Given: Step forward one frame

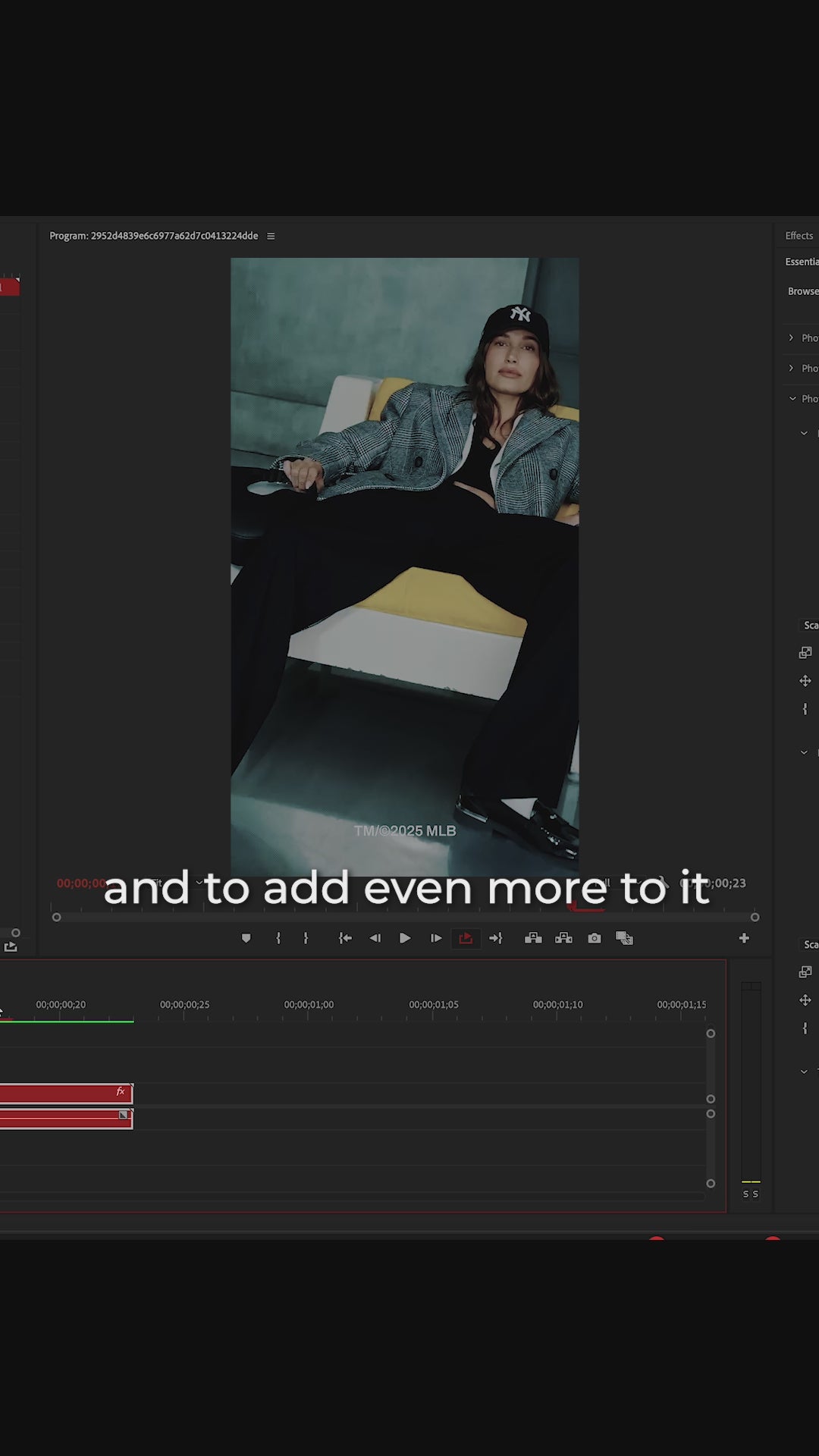Looking at the screenshot, I should tap(435, 938).
